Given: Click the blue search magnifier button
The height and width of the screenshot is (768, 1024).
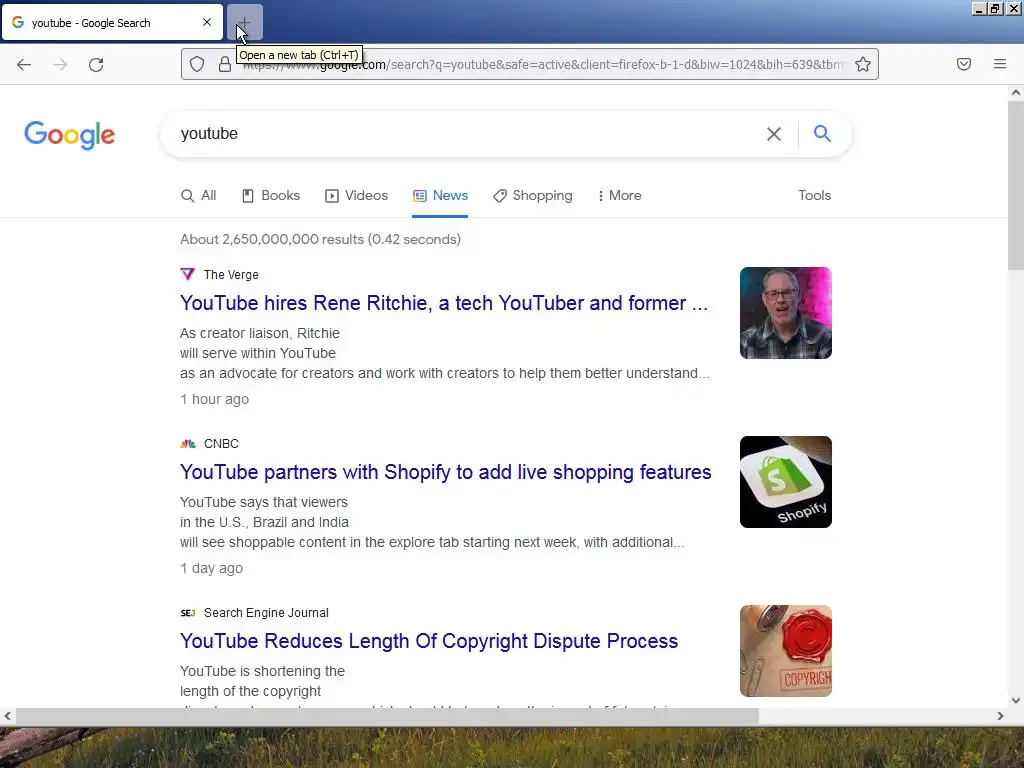Looking at the screenshot, I should click(822, 133).
